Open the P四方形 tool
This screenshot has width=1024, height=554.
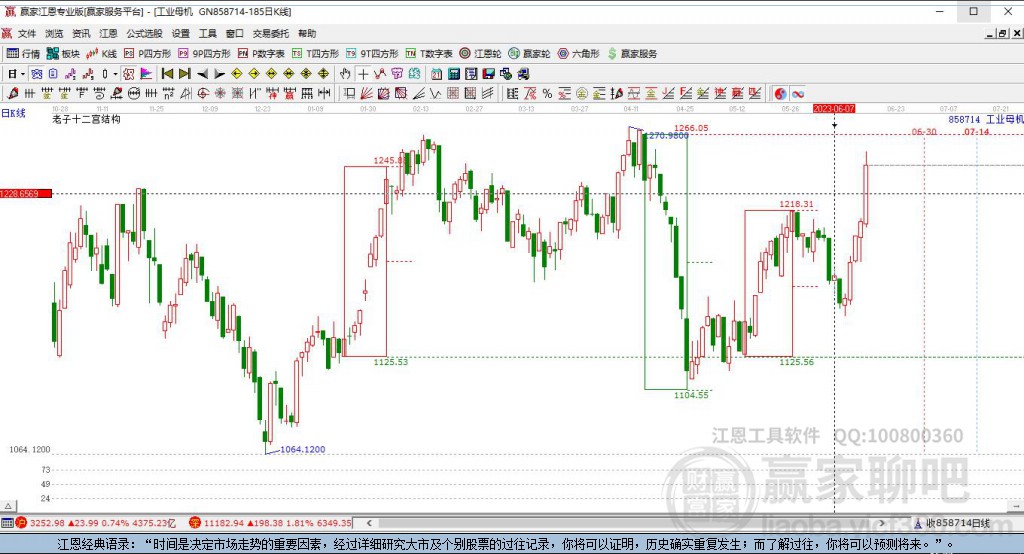(x=148, y=54)
